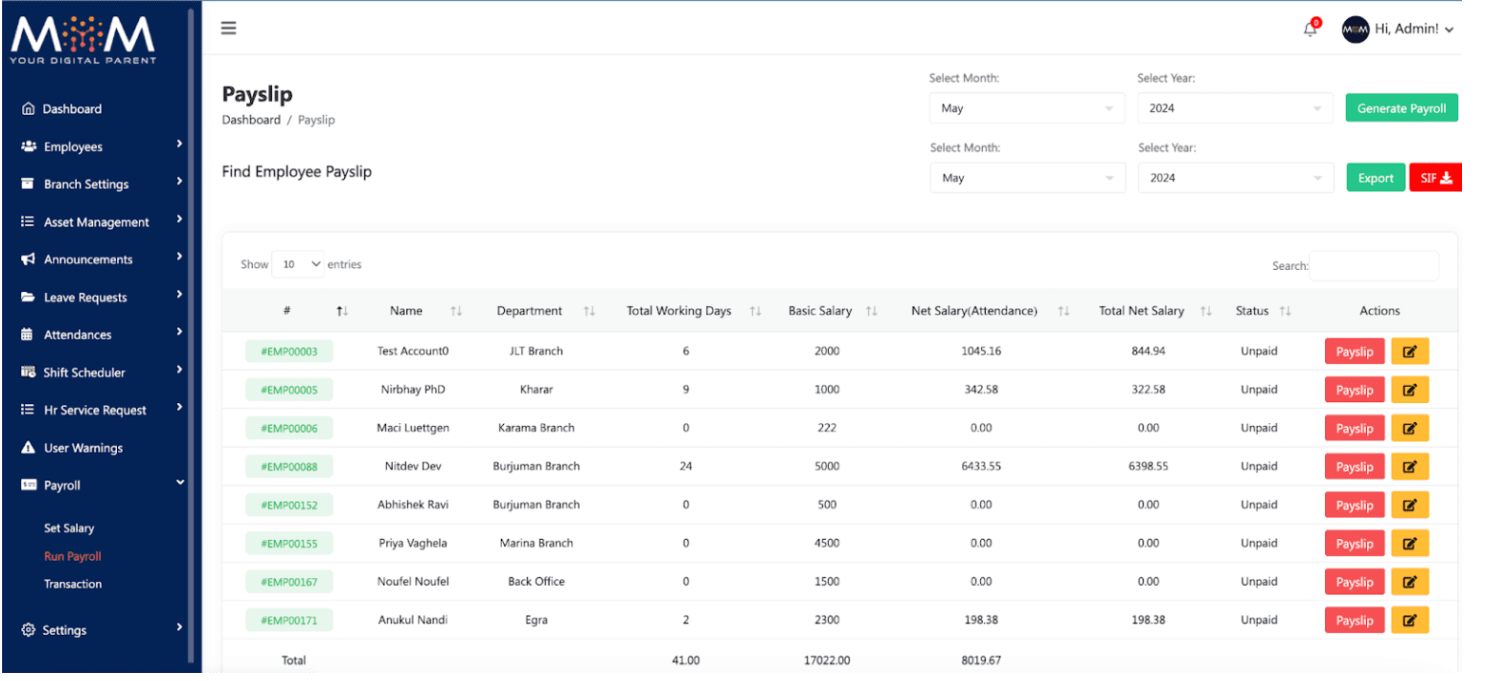1485x681 pixels.
Task: Click the Announcements megaphone icon
Action: 28,259
